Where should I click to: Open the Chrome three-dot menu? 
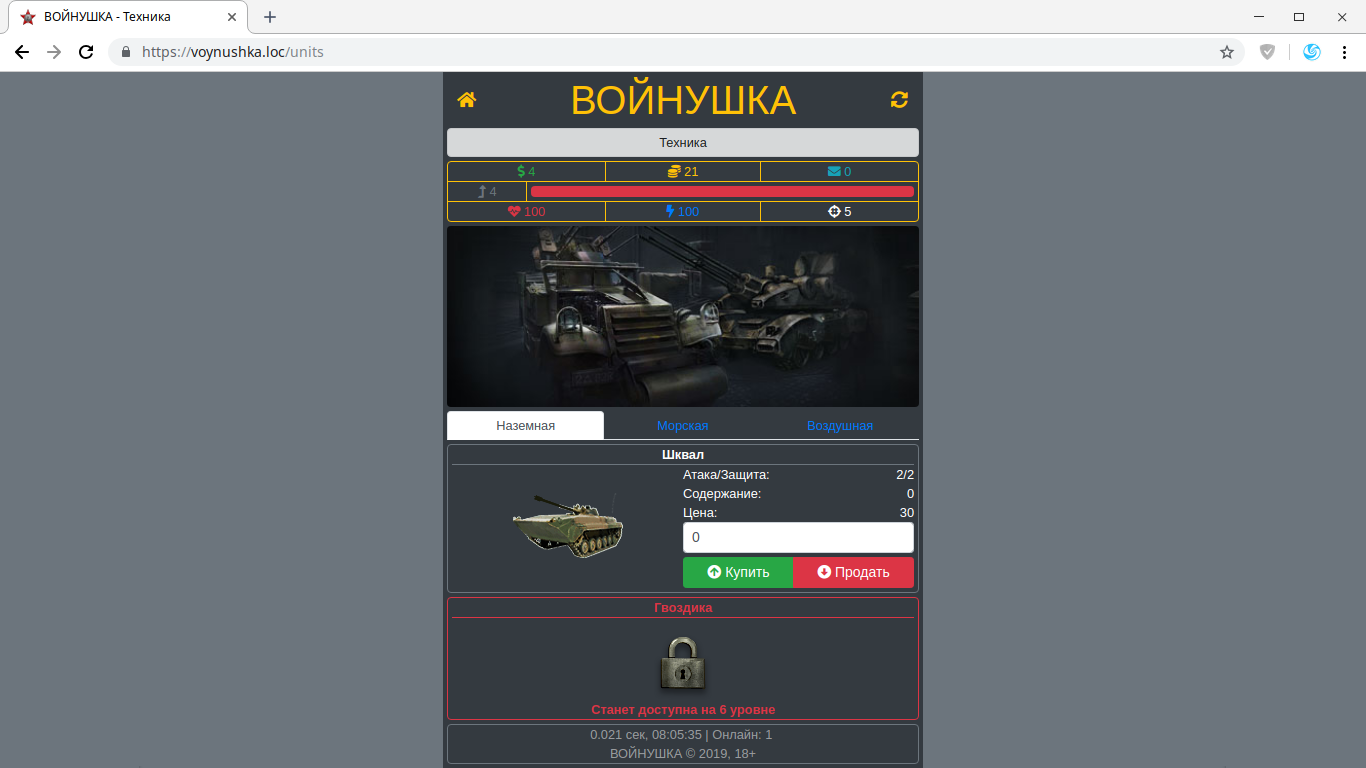click(x=1344, y=52)
